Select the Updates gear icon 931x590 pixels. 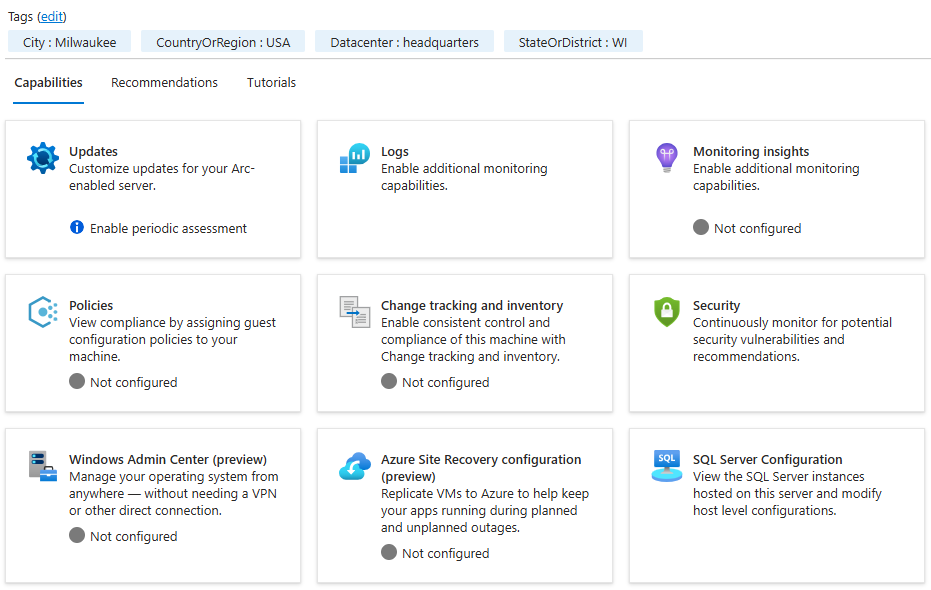tap(42, 158)
